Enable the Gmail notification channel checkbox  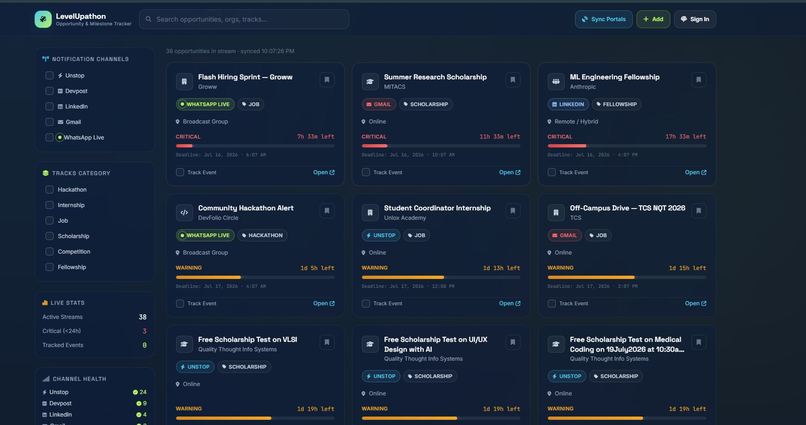[49, 122]
